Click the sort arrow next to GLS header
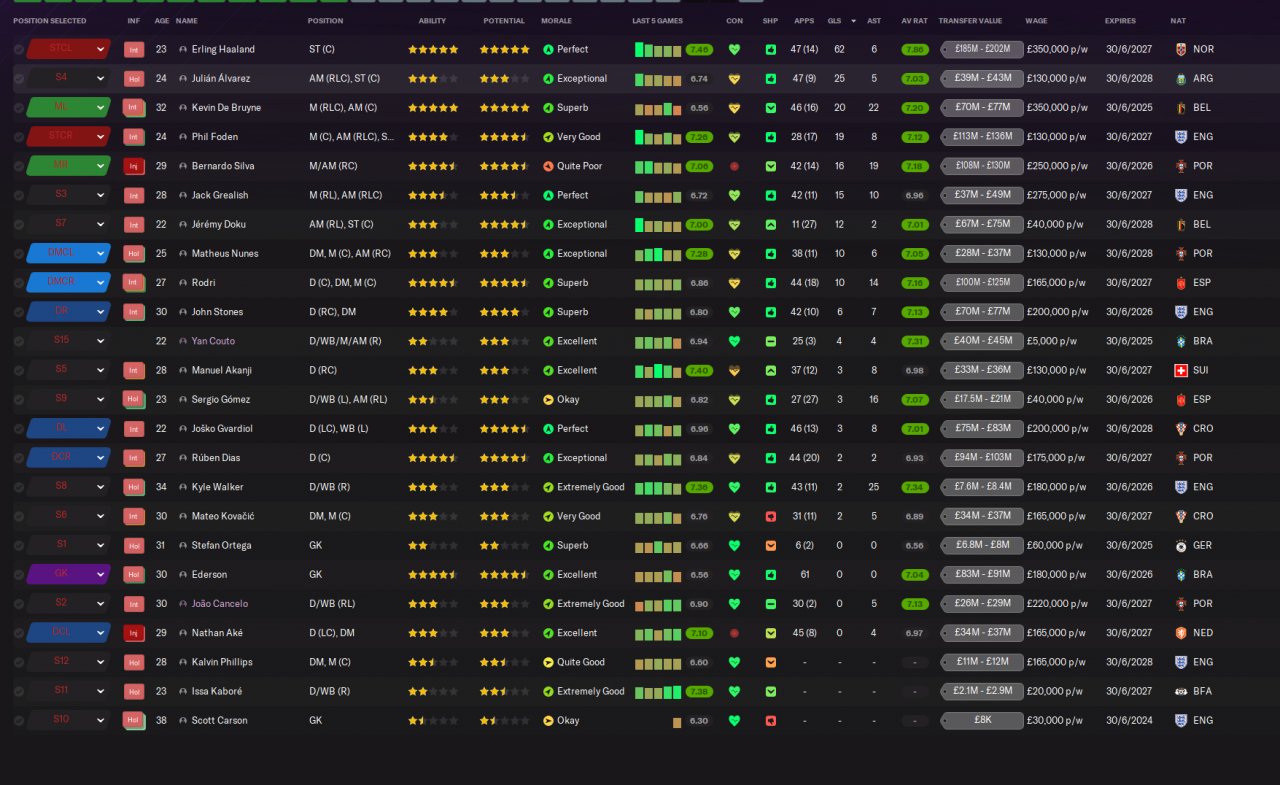 854,21
